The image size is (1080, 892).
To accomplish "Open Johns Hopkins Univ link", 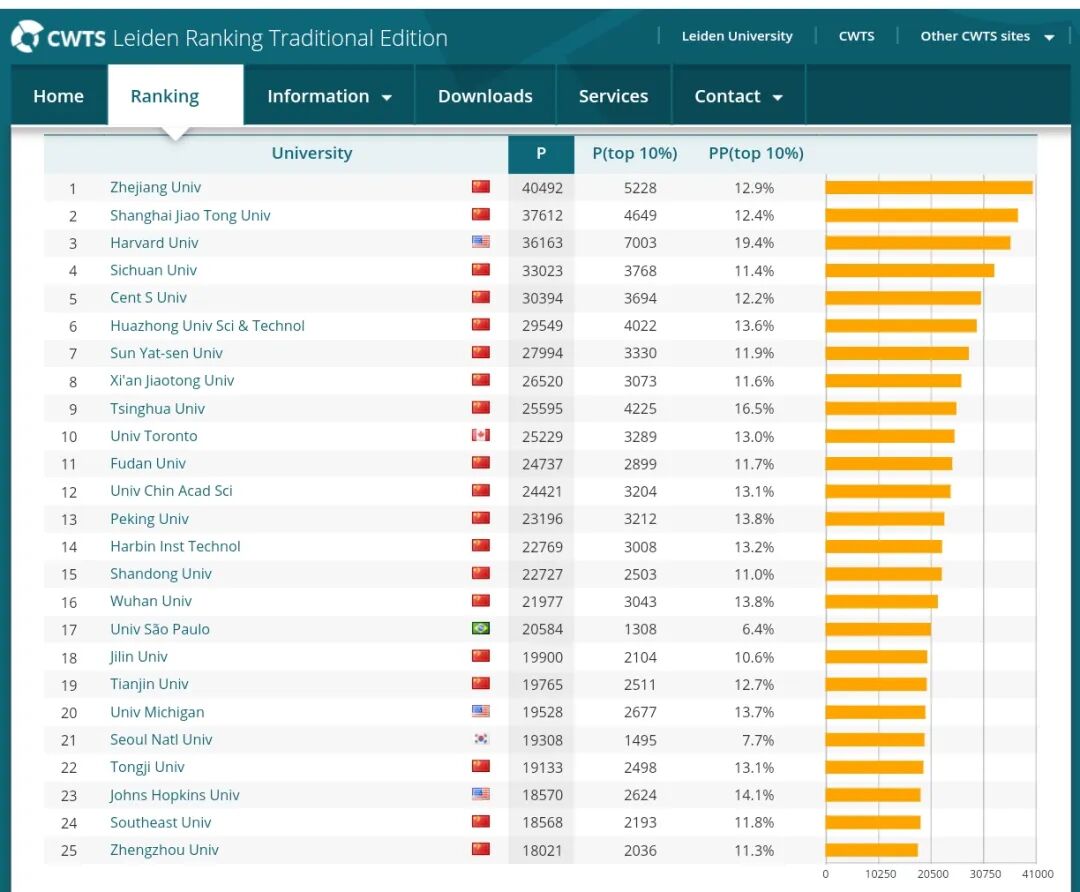I will [174, 795].
